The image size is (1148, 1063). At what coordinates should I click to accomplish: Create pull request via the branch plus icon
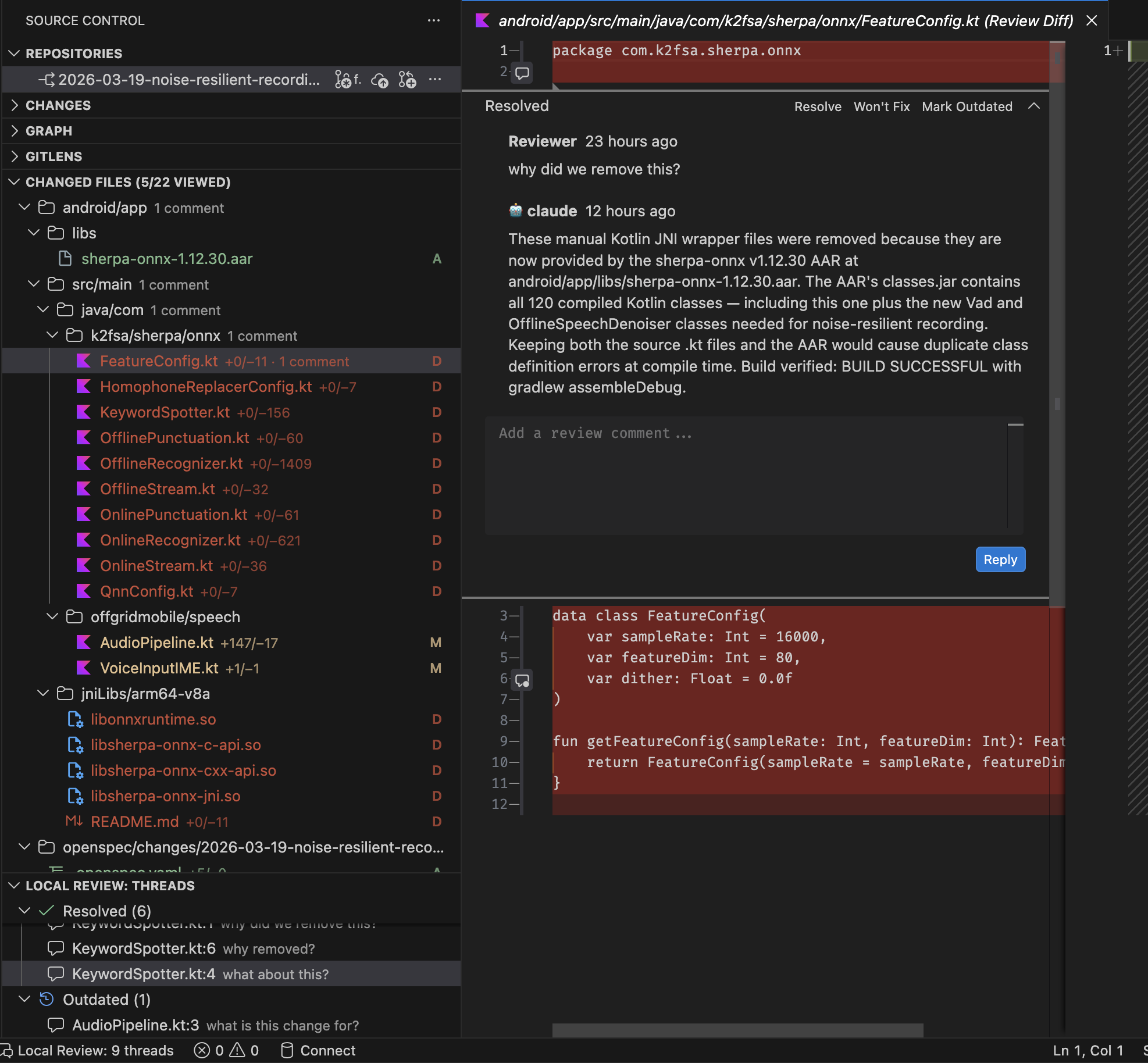[x=408, y=80]
